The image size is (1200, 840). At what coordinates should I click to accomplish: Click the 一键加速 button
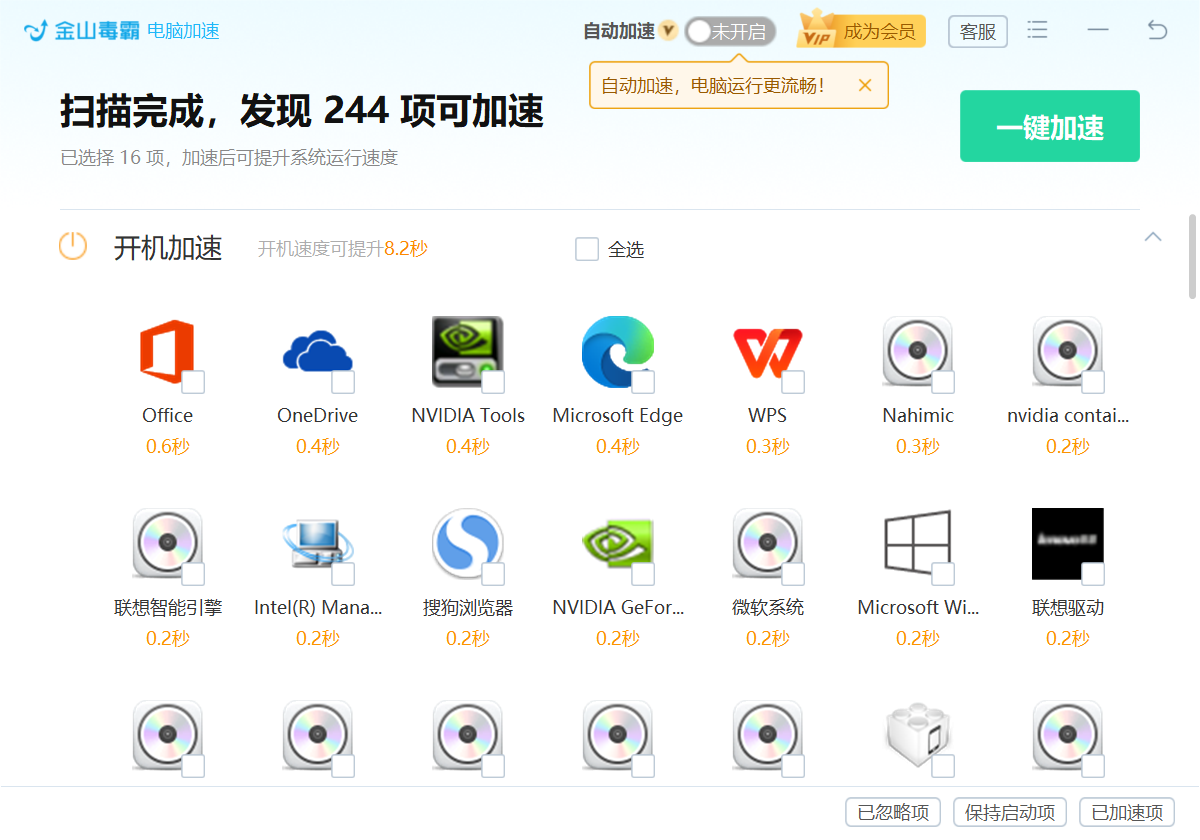coord(1050,126)
